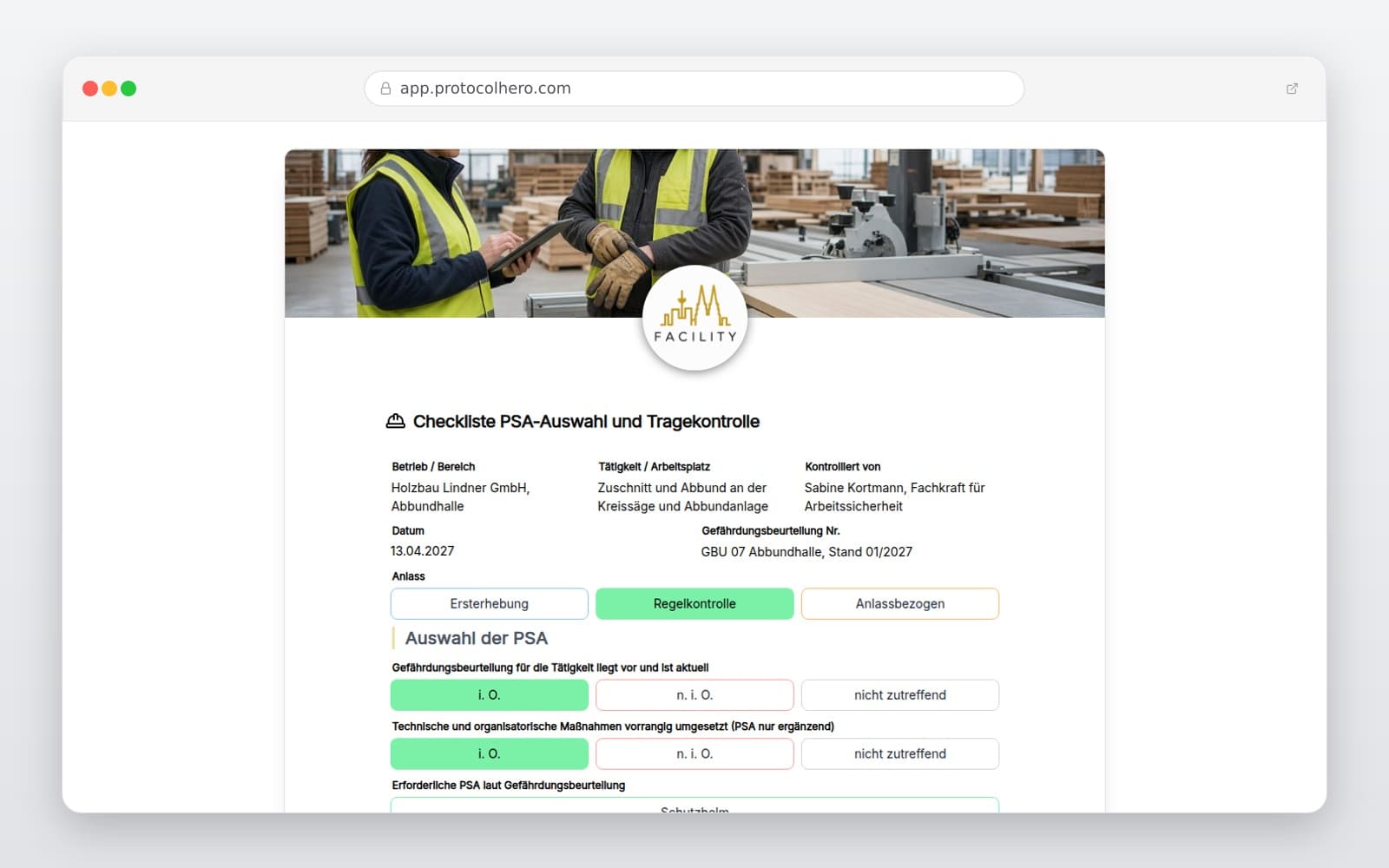Click the Checkliste PSA-Auswahl und Tragekontrolle title

[586, 422]
